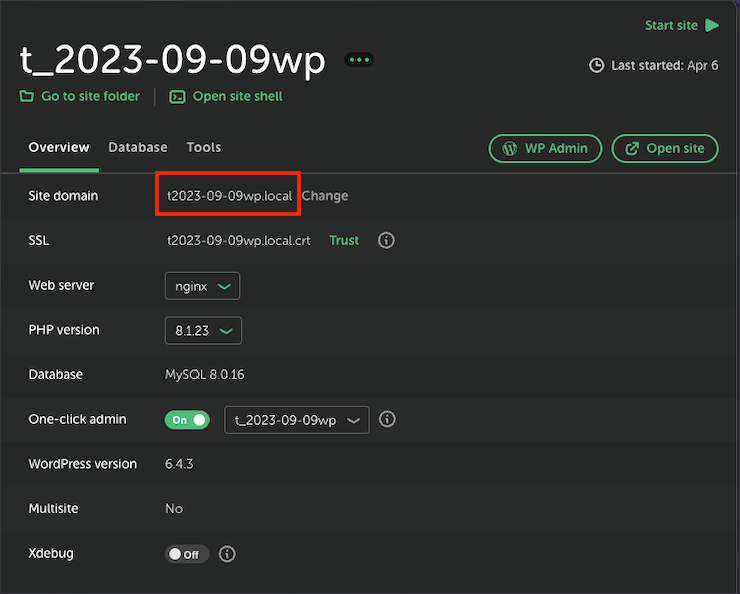Image resolution: width=740 pixels, height=594 pixels.
Task: Click the info icon next to Xdebug toggle
Action: click(227, 554)
